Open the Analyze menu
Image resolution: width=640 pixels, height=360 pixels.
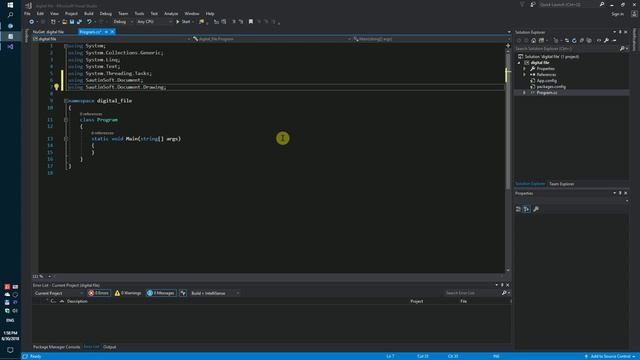tap(171, 13)
